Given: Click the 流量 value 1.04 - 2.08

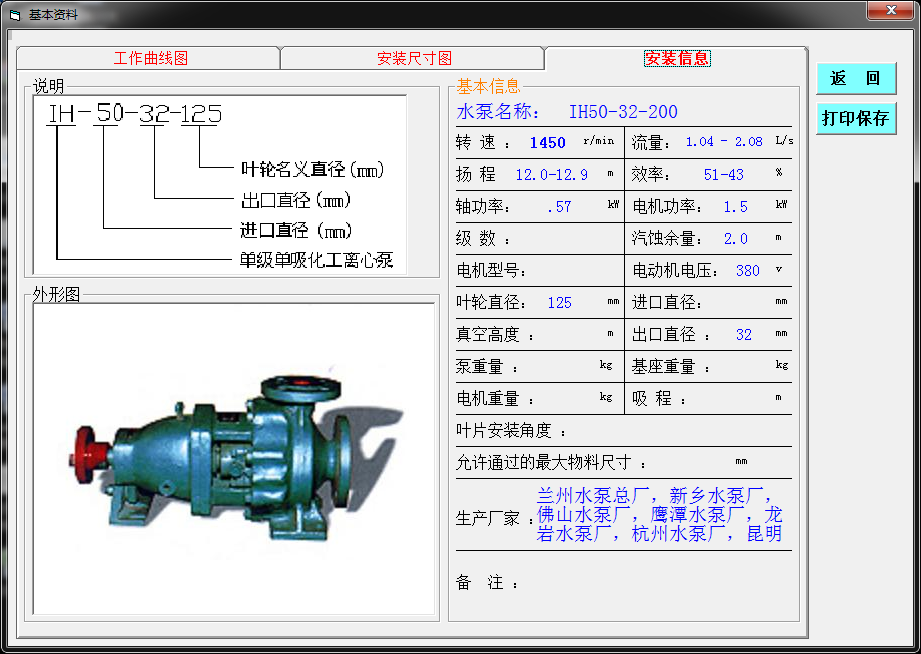Looking at the screenshot, I should pos(724,142).
